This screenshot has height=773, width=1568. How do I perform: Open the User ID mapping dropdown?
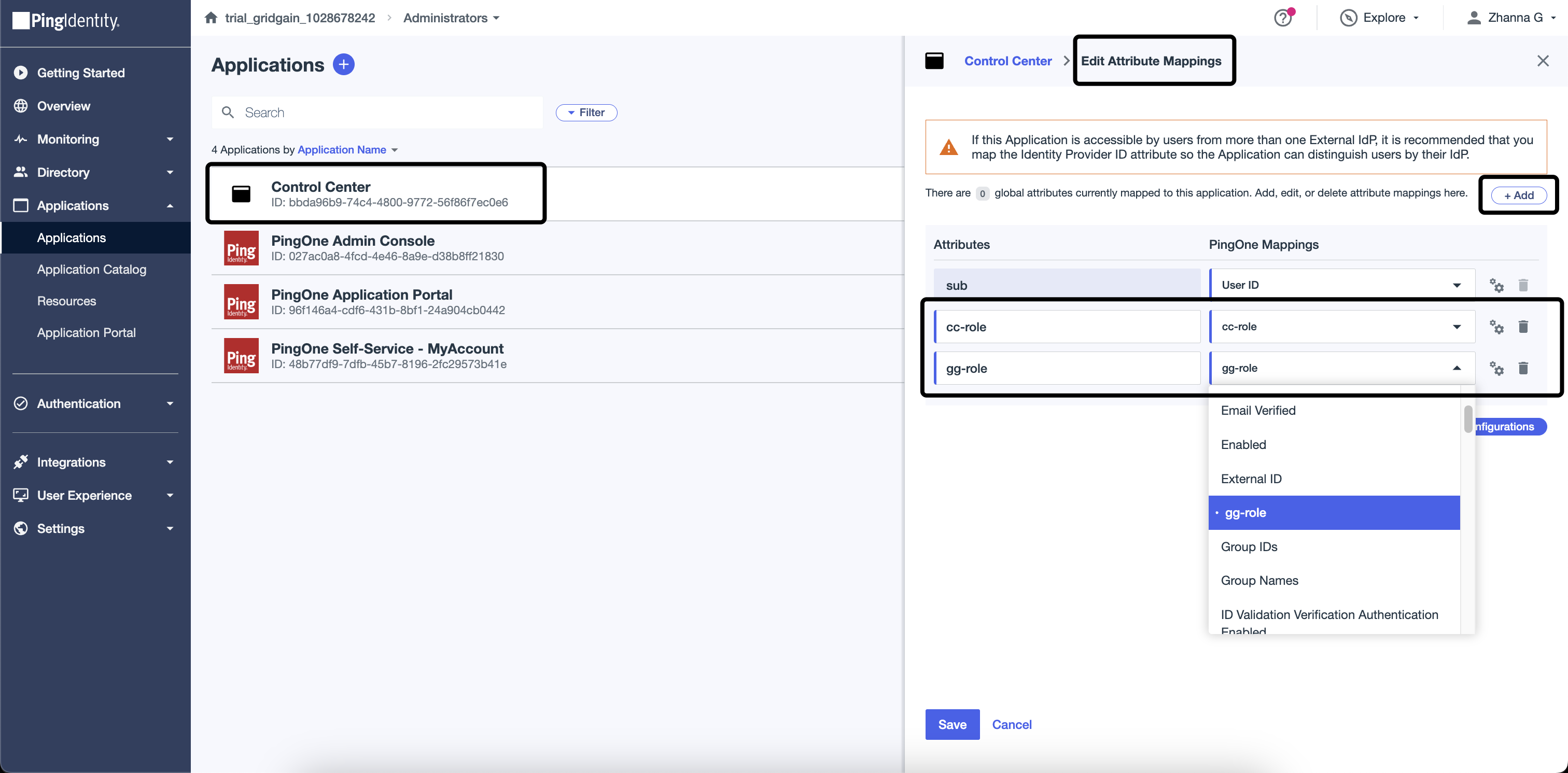(x=1341, y=285)
